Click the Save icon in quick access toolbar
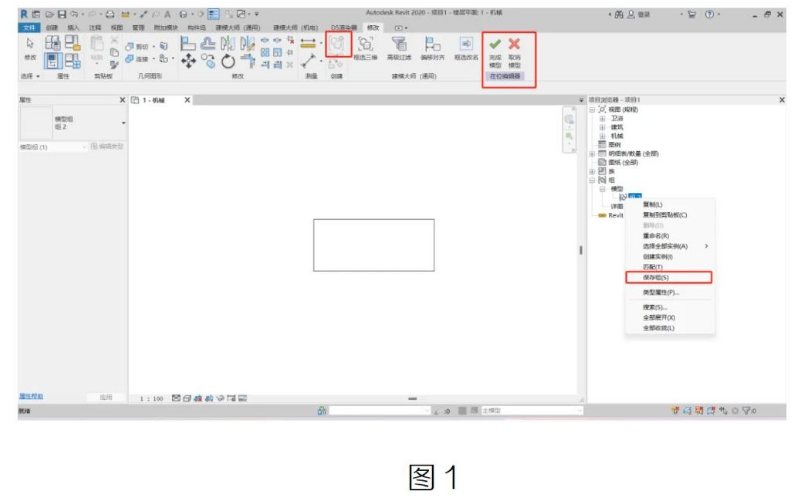 [62, 14]
